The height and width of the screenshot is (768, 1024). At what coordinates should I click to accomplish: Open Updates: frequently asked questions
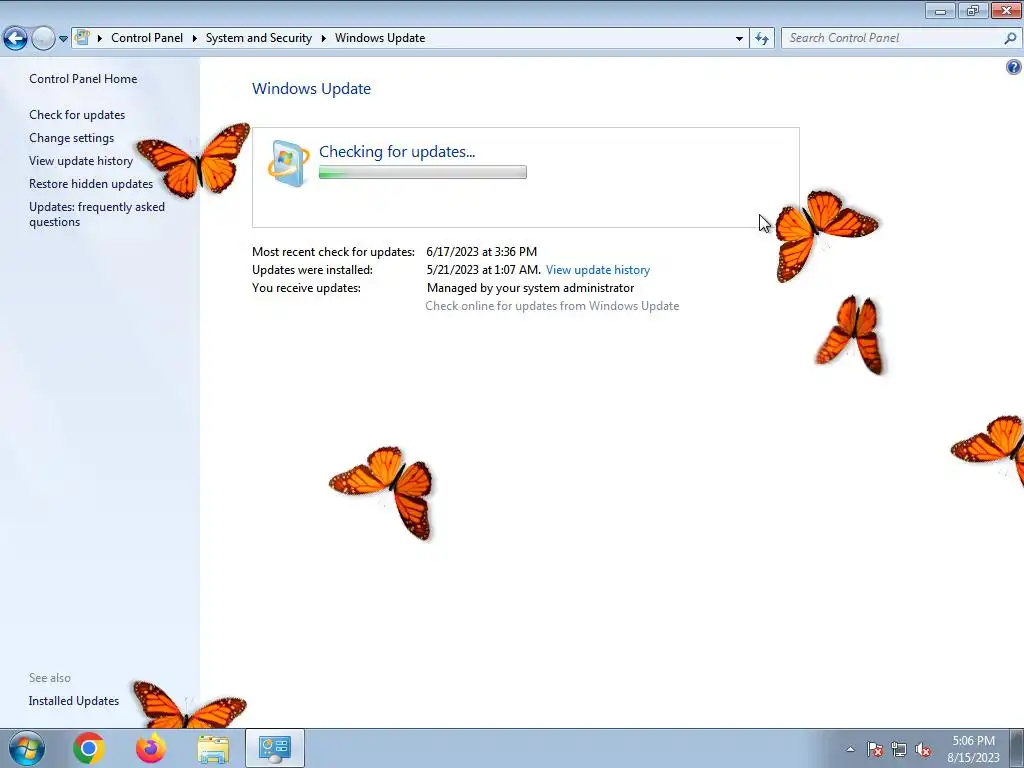point(97,214)
